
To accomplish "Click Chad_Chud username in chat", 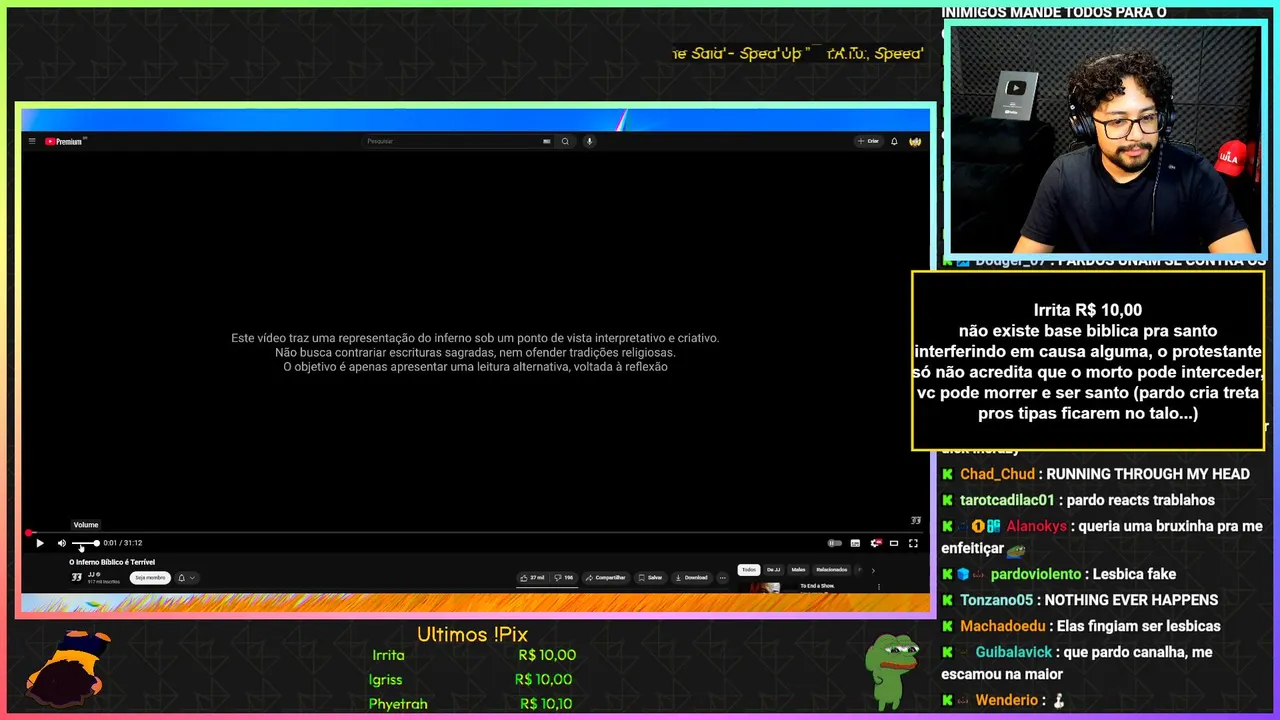I will (x=997, y=474).
